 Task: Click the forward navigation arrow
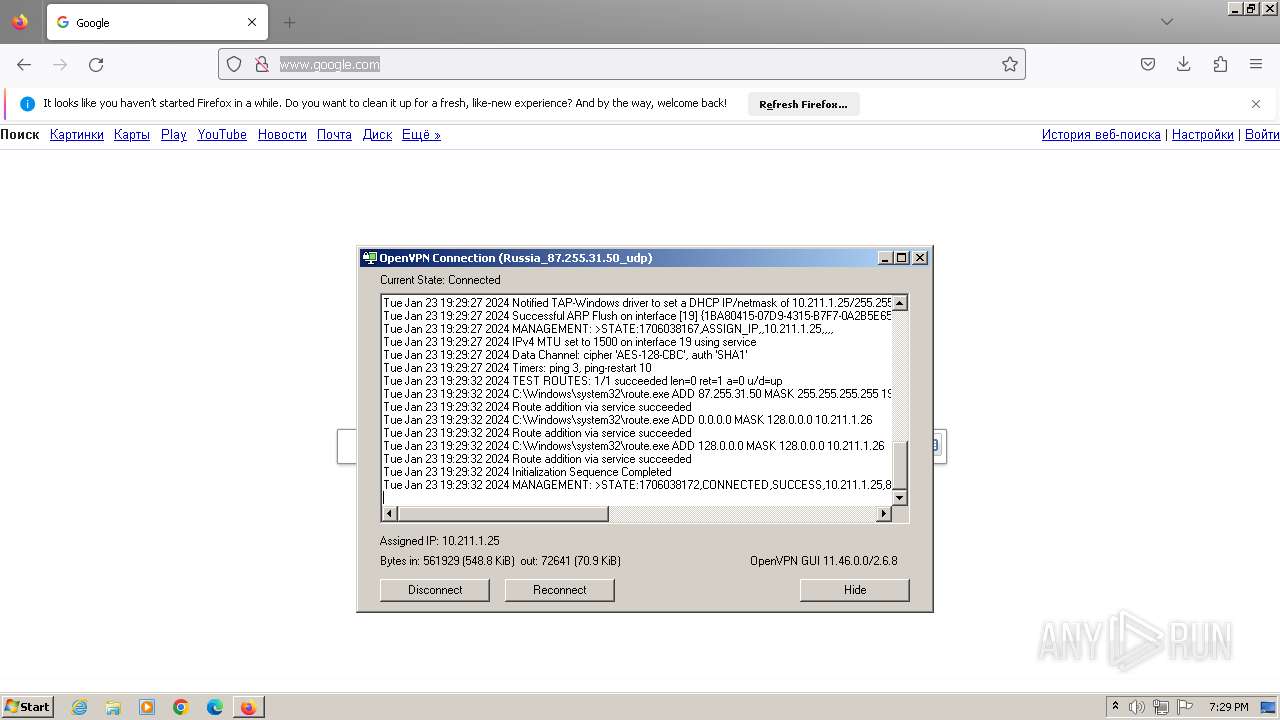point(60,64)
